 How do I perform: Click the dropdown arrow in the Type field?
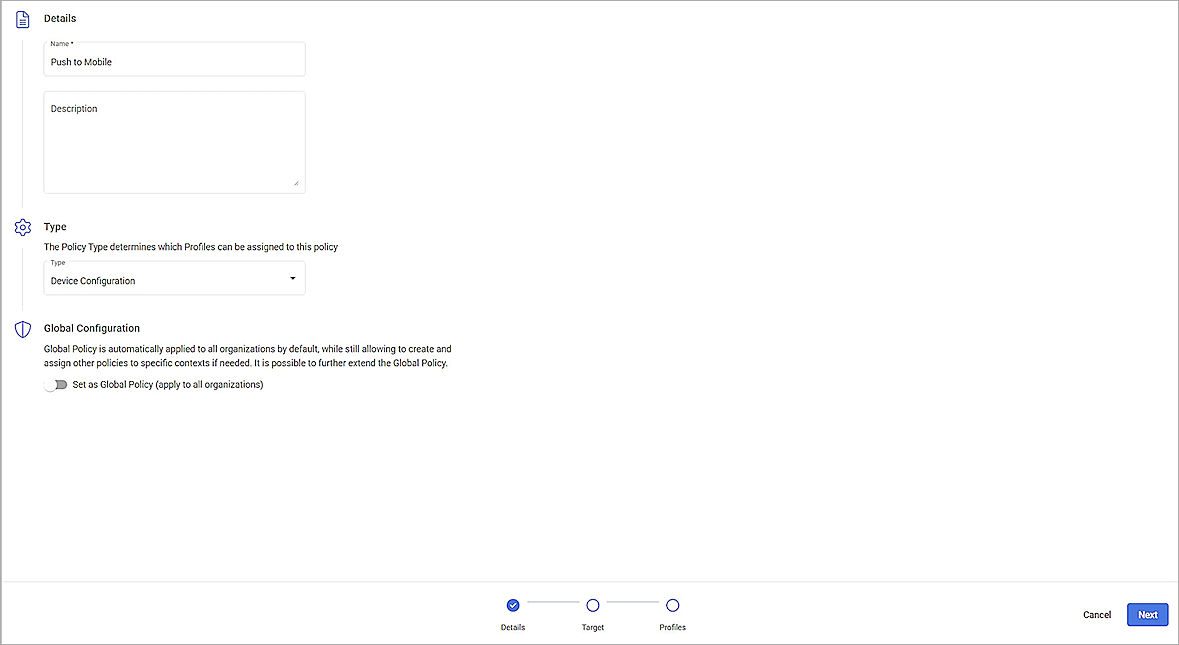coord(292,278)
